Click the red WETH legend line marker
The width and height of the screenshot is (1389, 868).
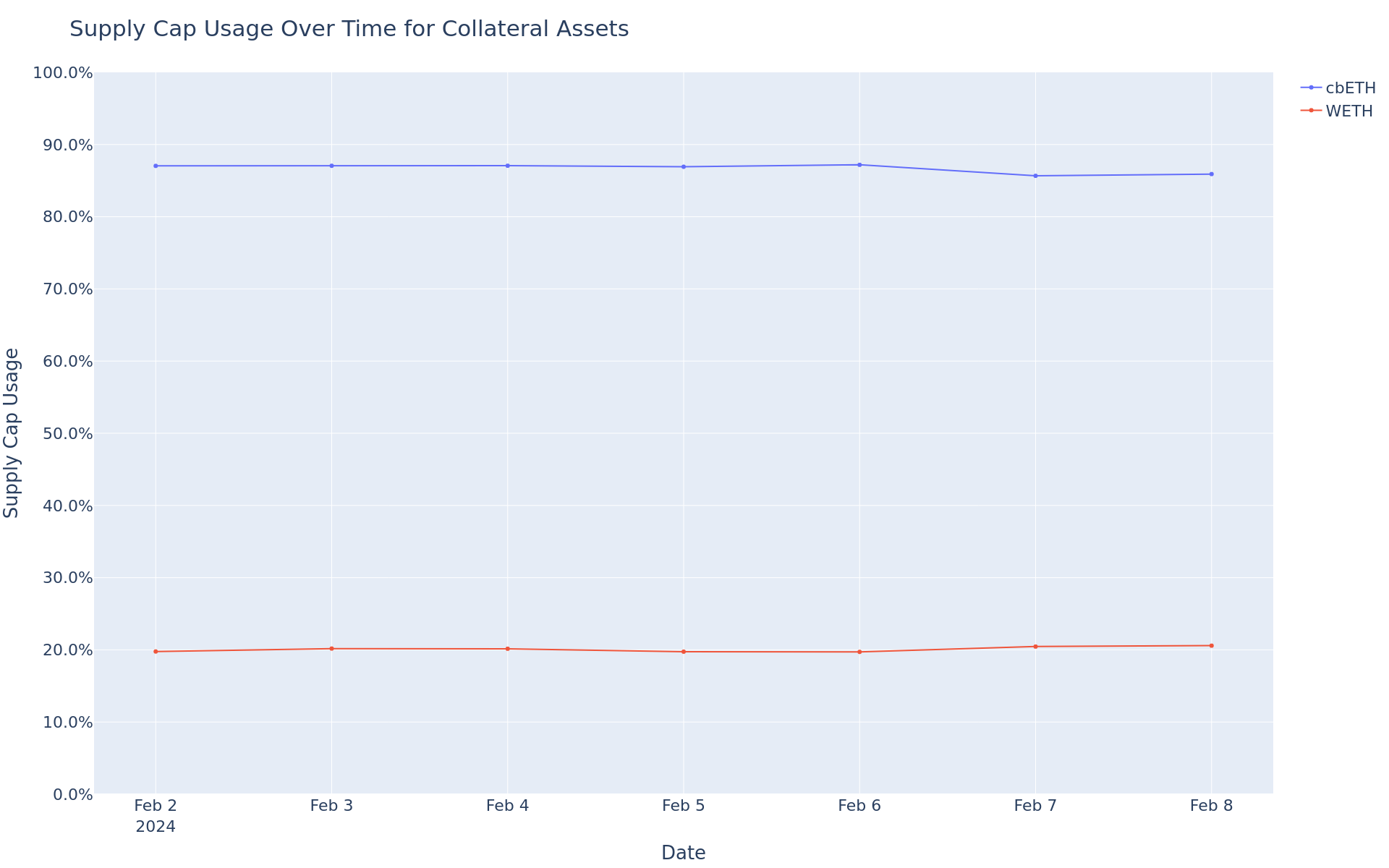(x=1311, y=111)
